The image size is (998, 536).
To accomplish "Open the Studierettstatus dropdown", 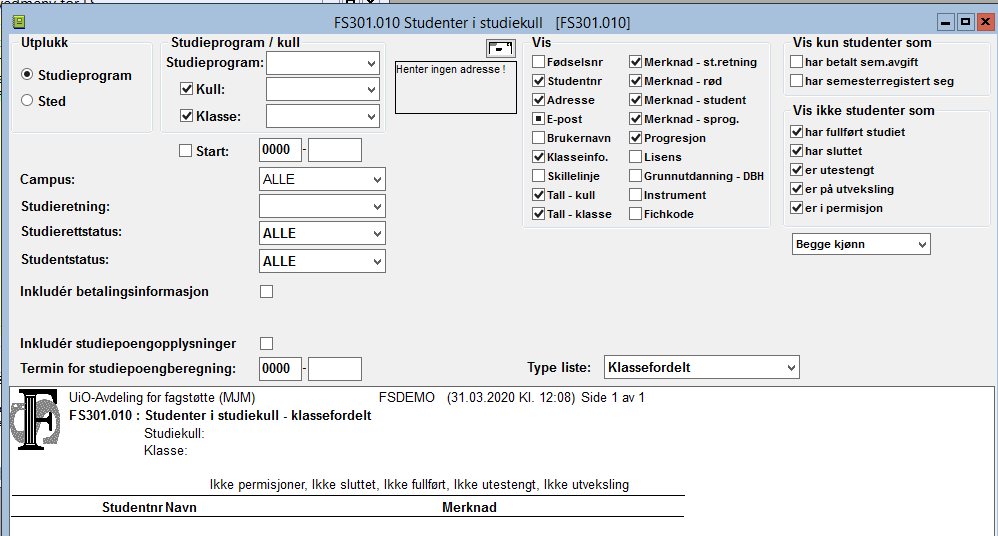I will point(322,233).
